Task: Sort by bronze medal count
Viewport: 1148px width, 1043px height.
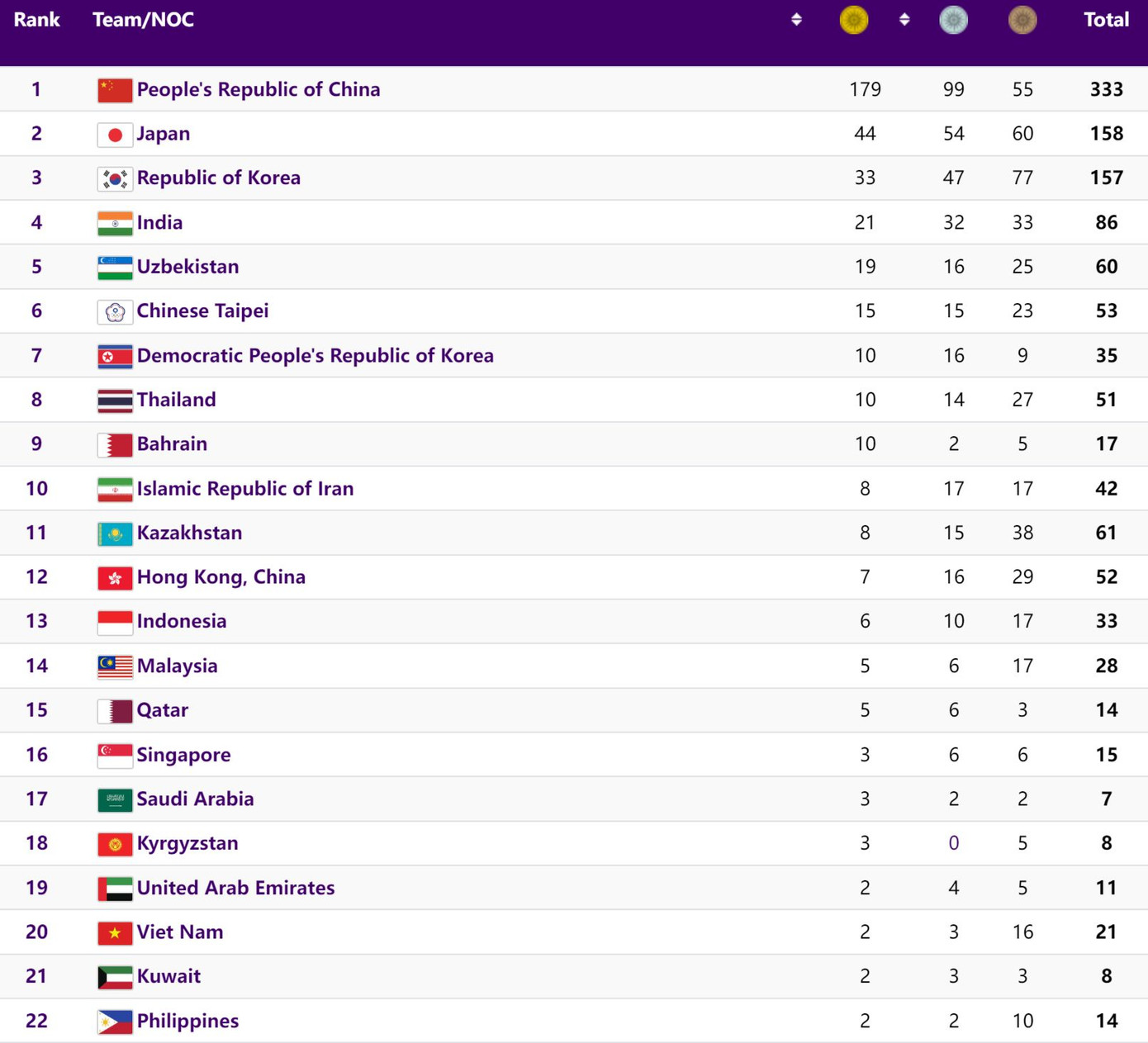Action: (1022, 20)
